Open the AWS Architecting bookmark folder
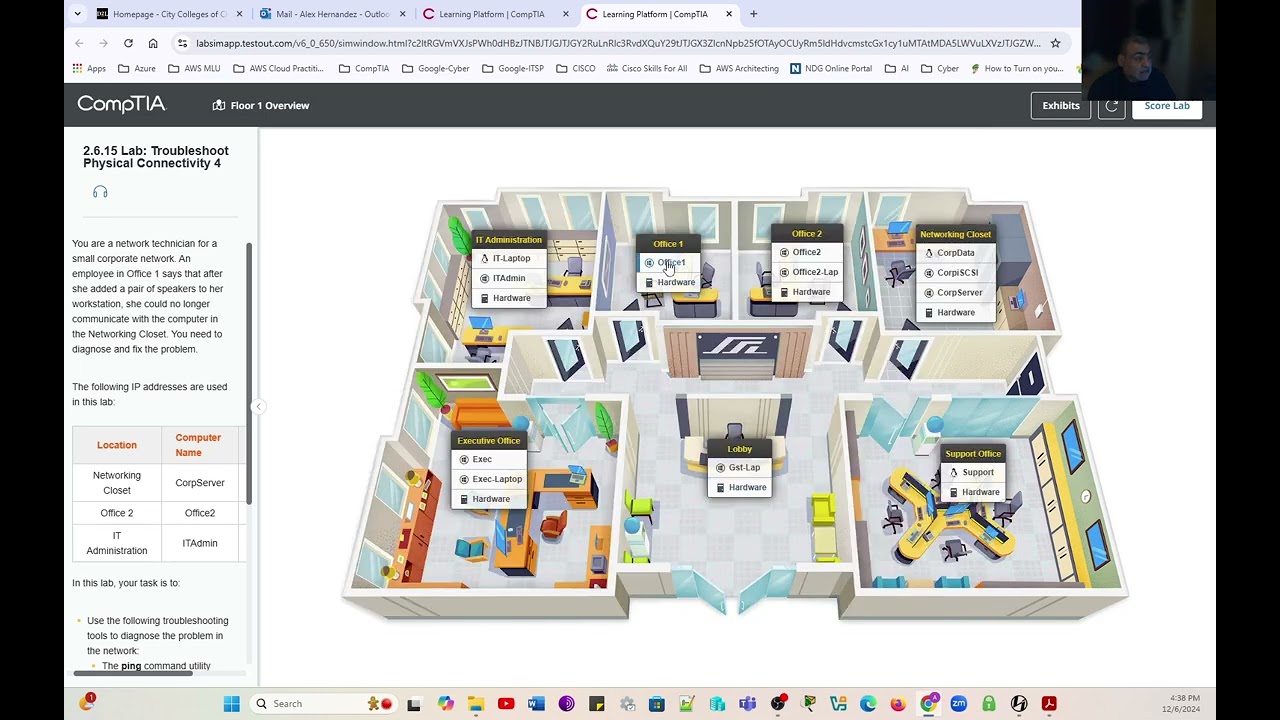1280x720 pixels. (739, 69)
